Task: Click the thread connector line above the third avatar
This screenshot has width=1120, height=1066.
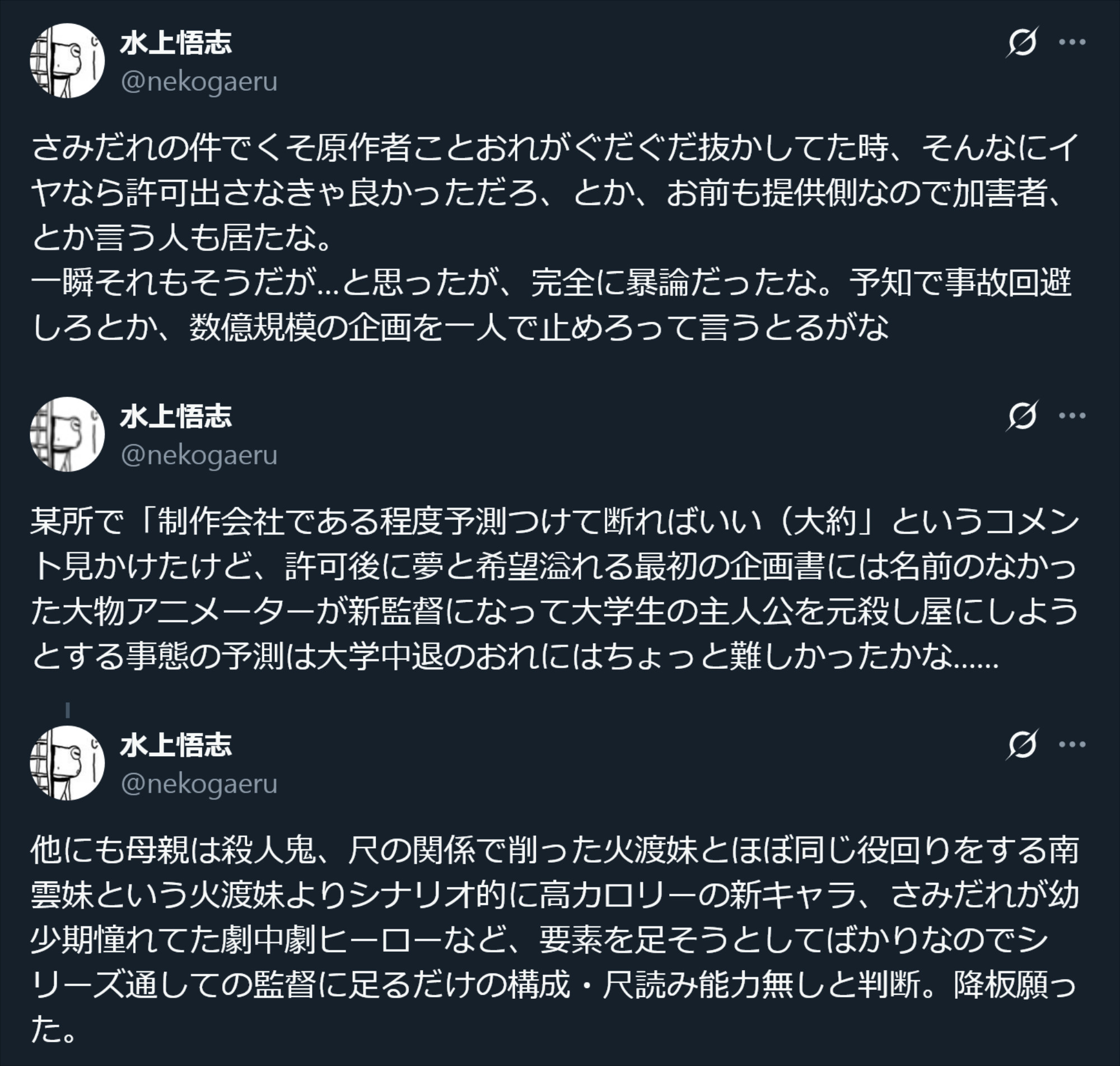Action: [x=68, y=710]
